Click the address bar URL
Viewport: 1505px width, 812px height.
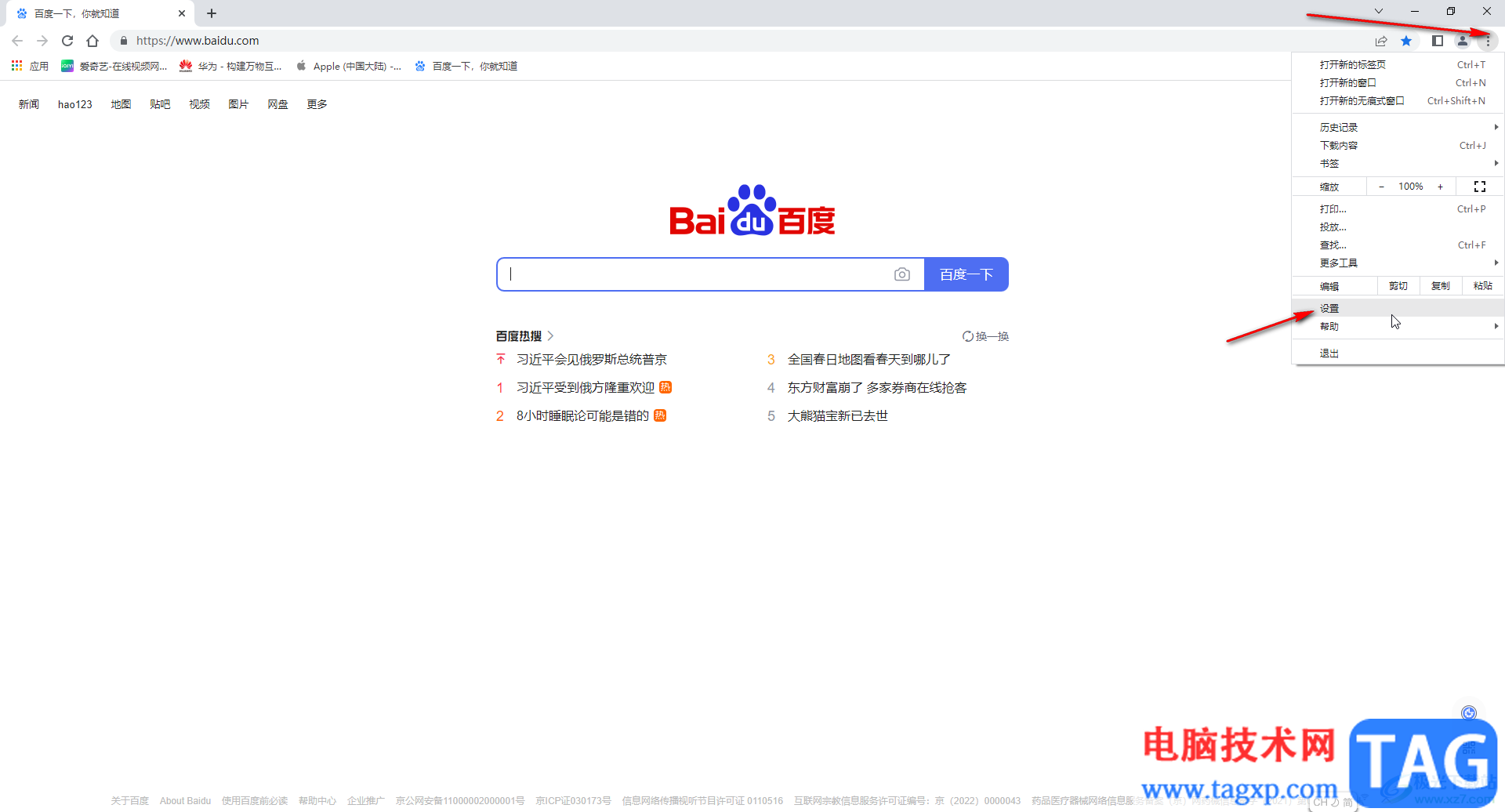198,41
